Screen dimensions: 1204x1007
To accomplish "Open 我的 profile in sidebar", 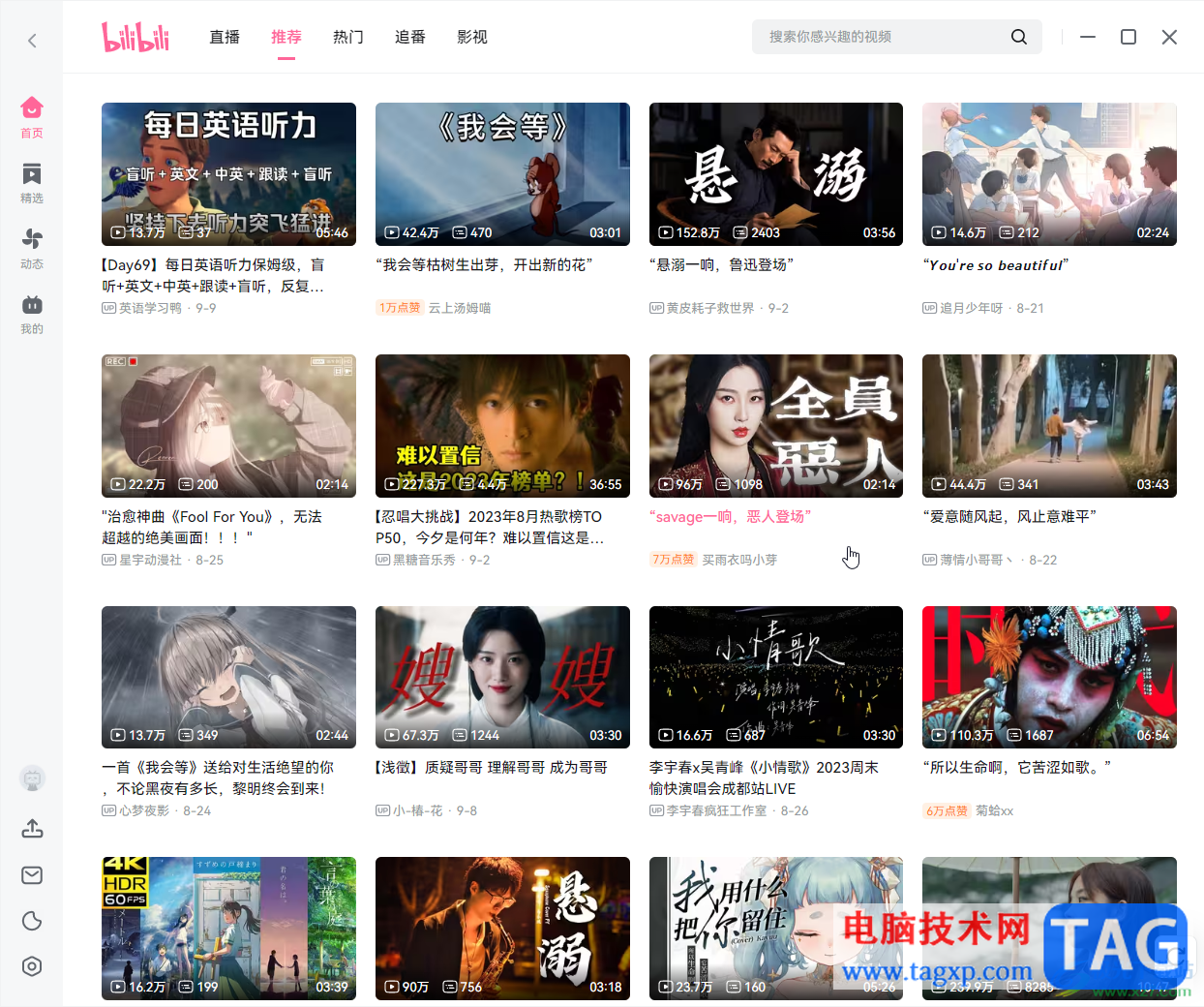I will pyautogui.click(x=32, y=314).
